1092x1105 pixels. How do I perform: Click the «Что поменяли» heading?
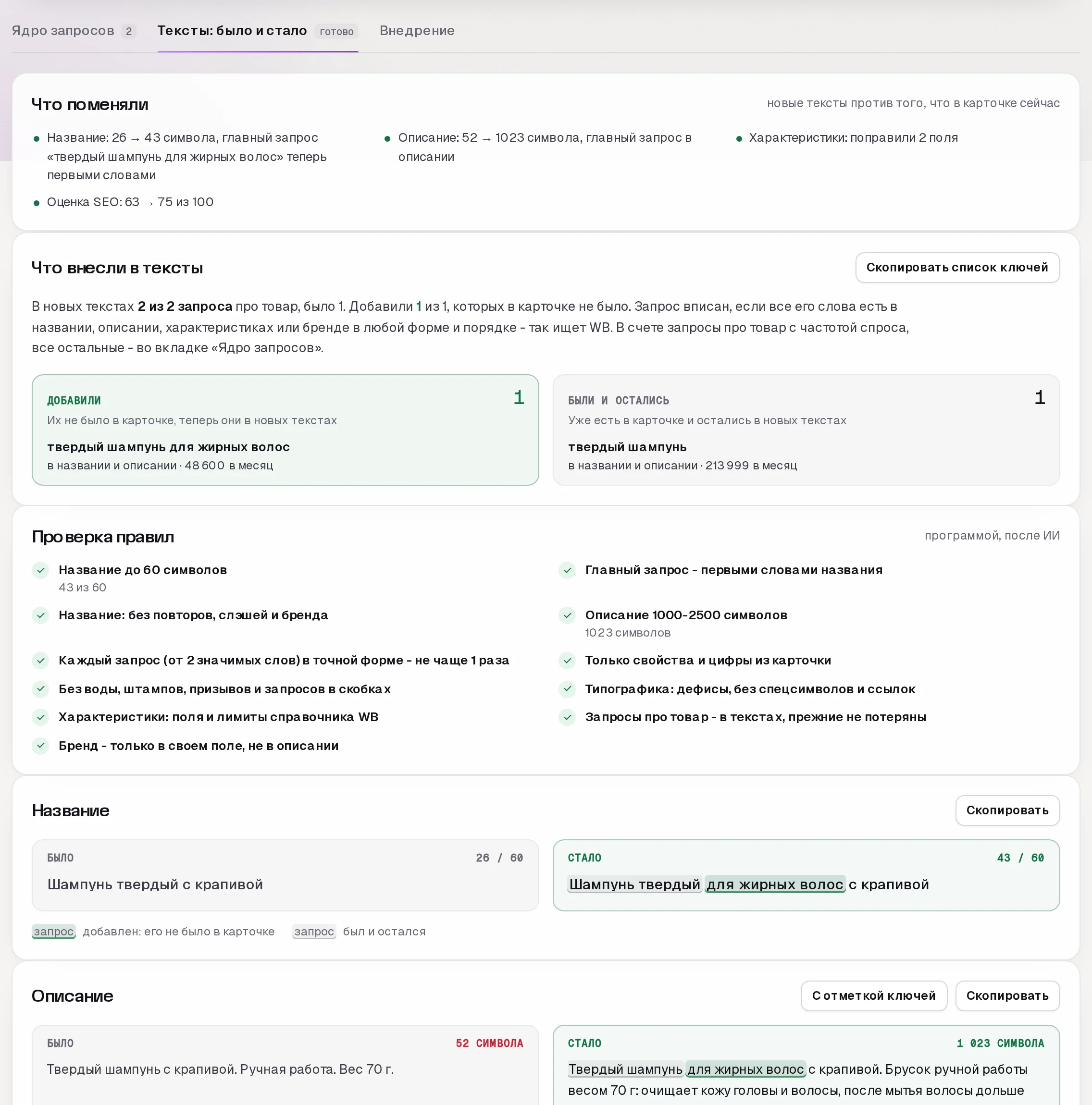click(x=90, y=104)
